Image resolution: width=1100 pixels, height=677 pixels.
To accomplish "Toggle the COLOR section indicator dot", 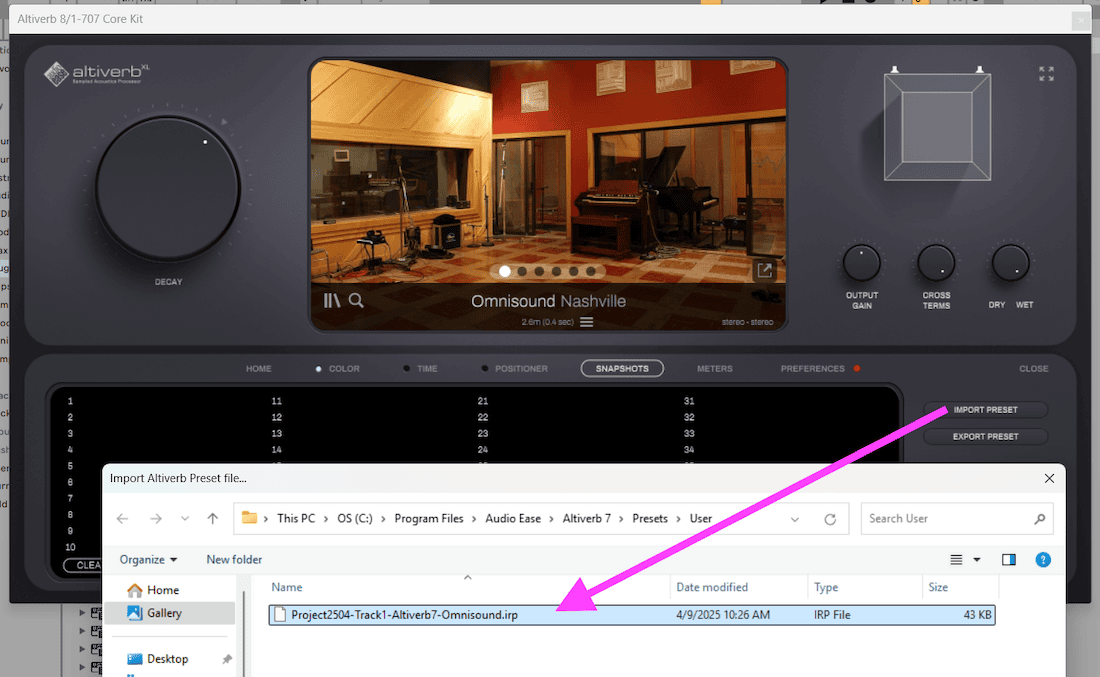I will click(x=318, y=368).
